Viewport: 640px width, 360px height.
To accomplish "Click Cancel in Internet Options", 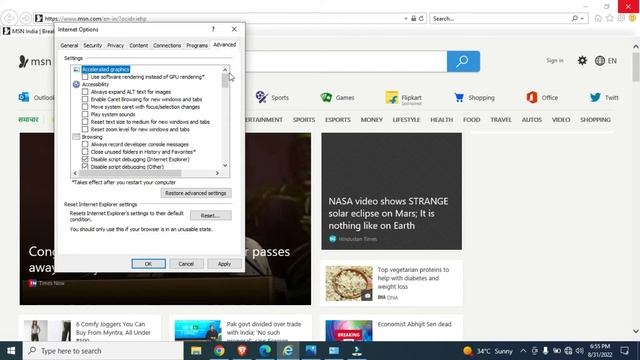I will coord(186,264).
